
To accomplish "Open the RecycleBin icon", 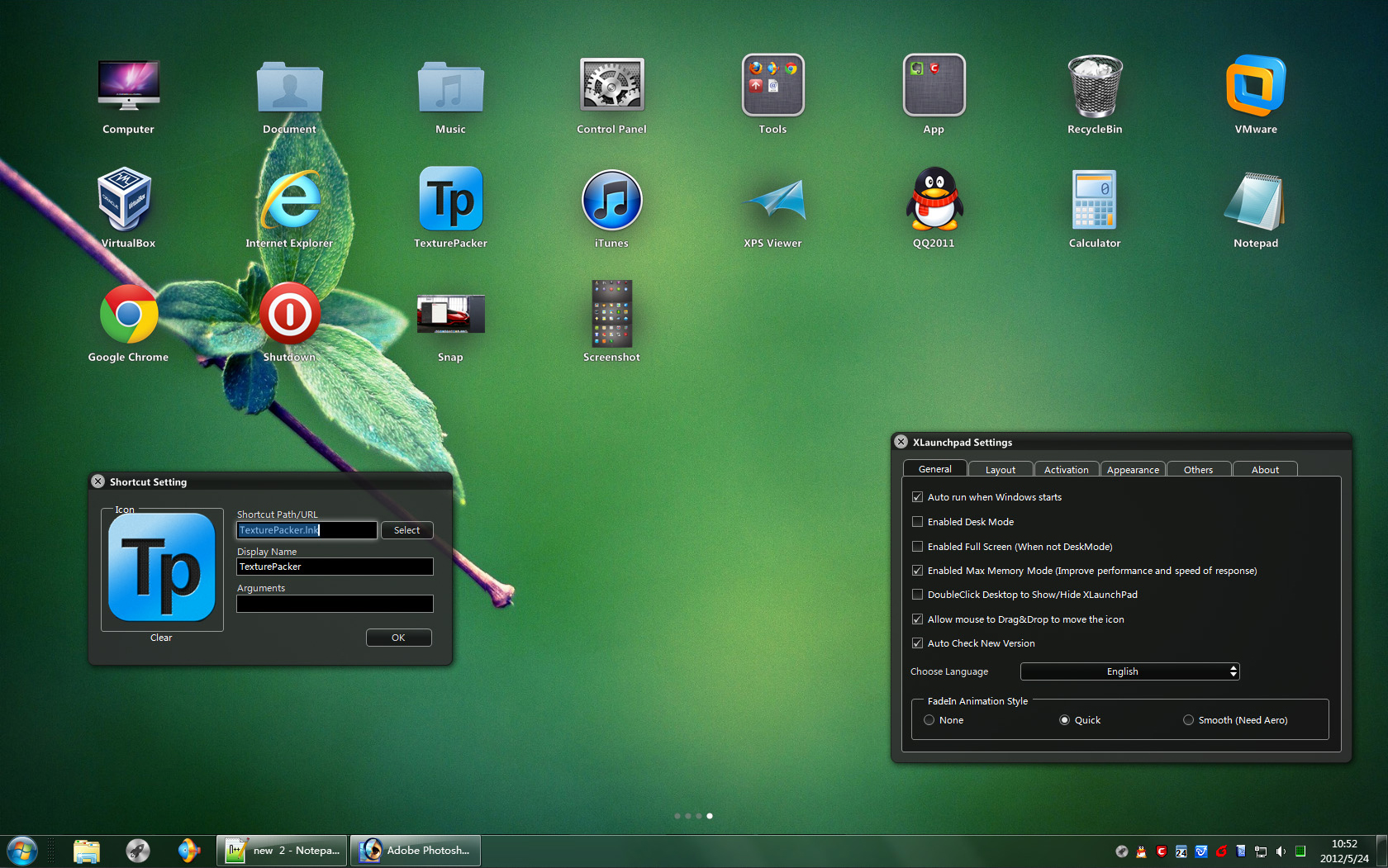I will pos(1094,86).
